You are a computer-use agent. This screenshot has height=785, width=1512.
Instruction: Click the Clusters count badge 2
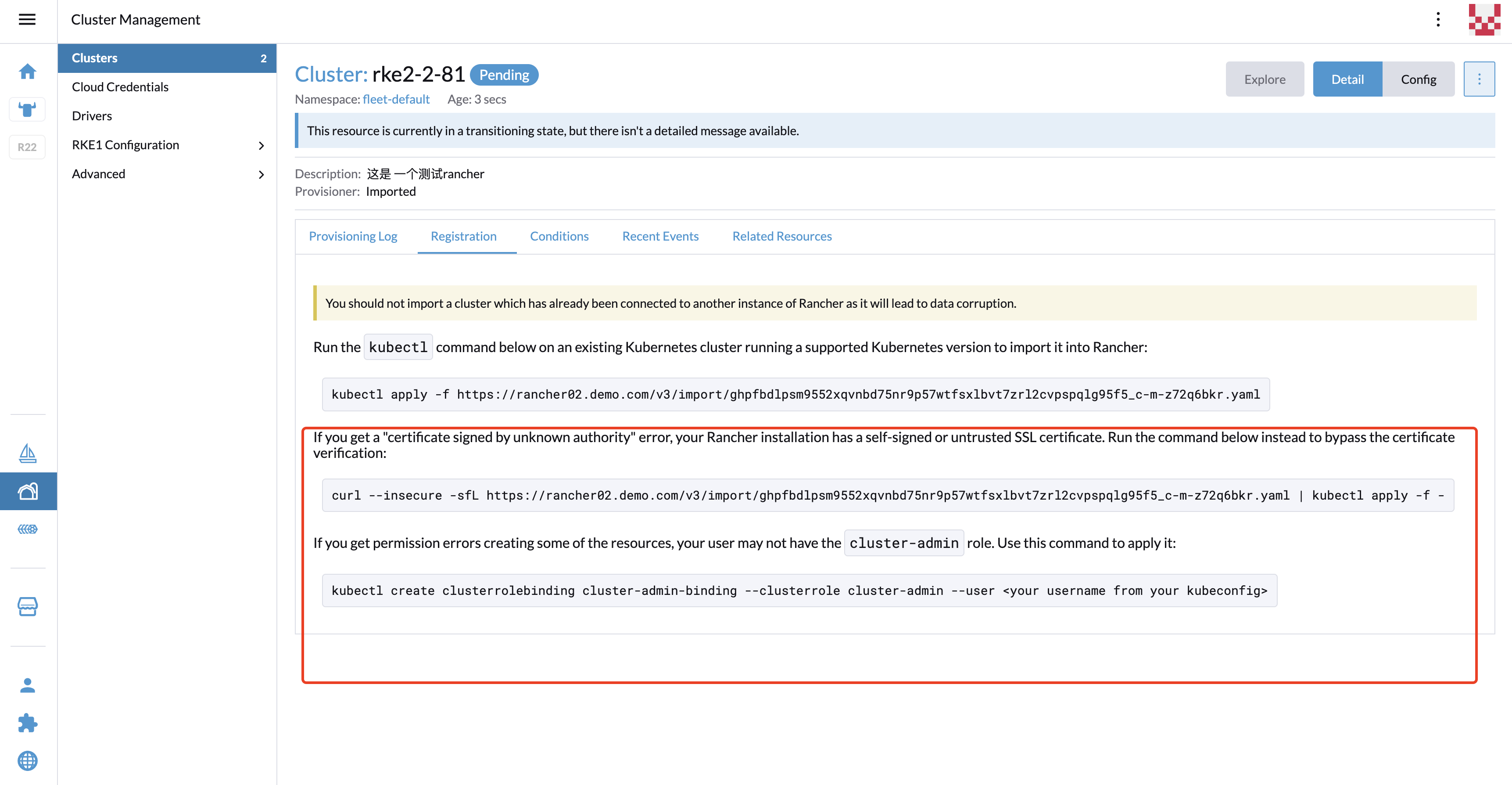pyautogui.click(x=264, y=58)
